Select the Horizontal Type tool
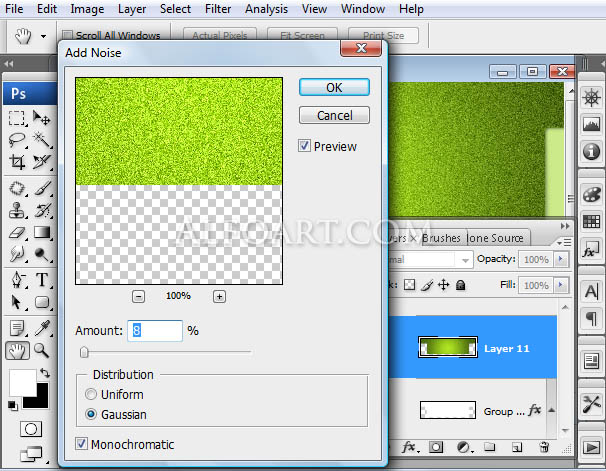This screenshot has height=471, width=606. tap(41, 280)
